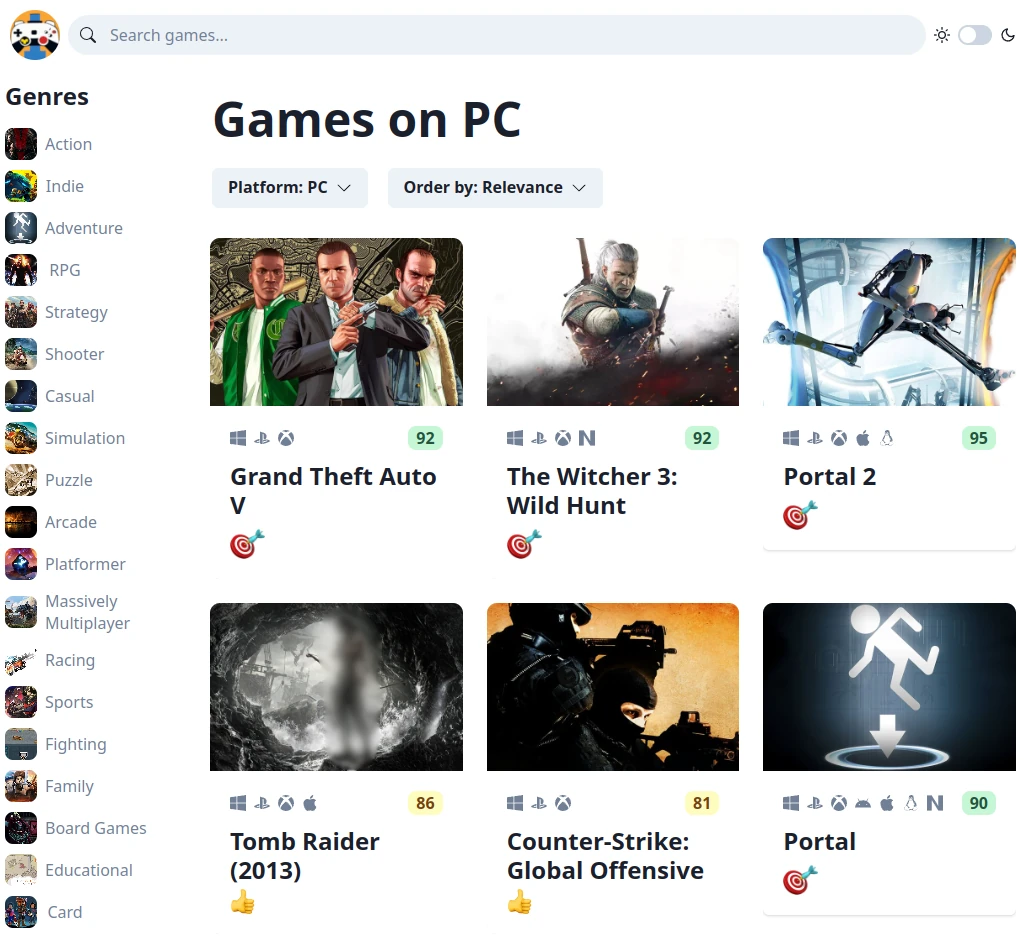
Task: Select the Board Games genre
Action: point(96,828)
